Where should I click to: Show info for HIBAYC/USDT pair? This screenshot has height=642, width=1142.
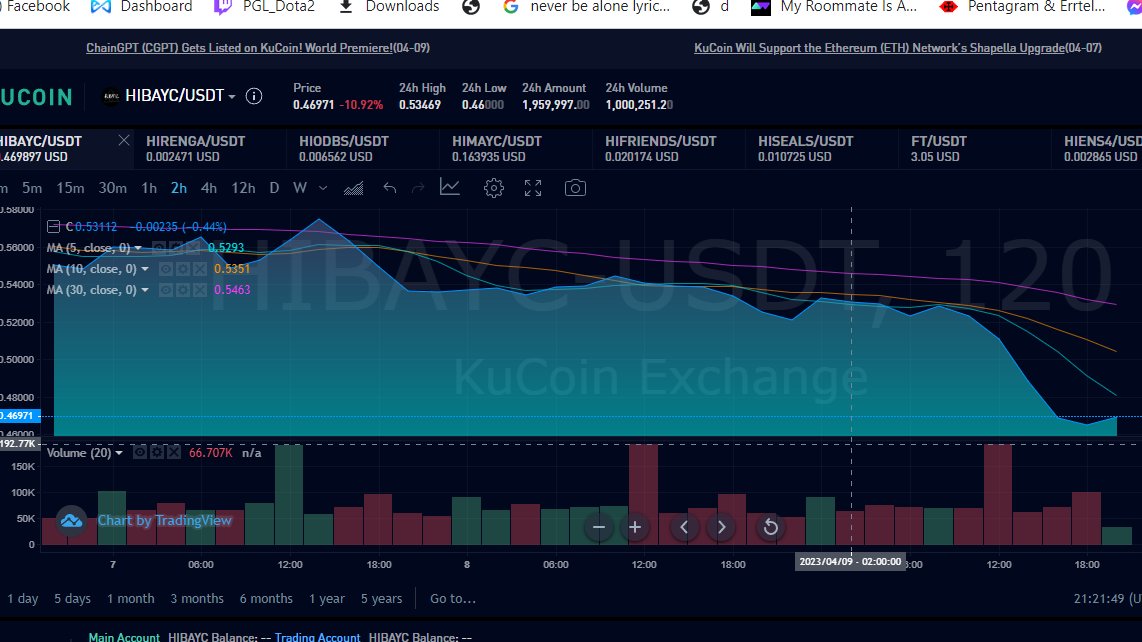(253, 96)
